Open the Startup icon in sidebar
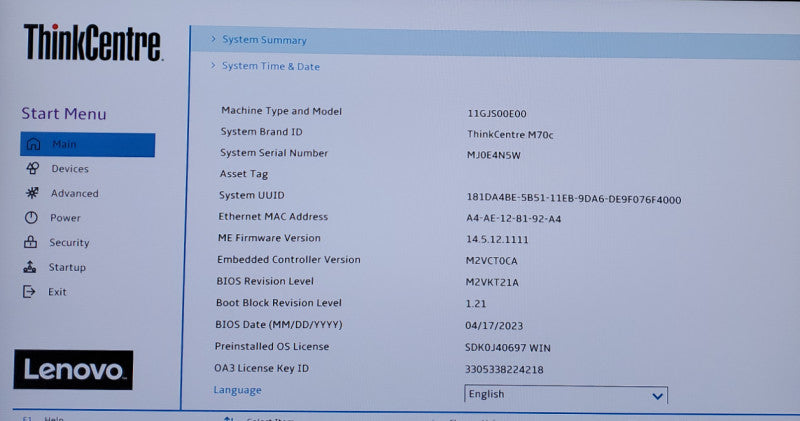800x421 pixels. (30, 266)
